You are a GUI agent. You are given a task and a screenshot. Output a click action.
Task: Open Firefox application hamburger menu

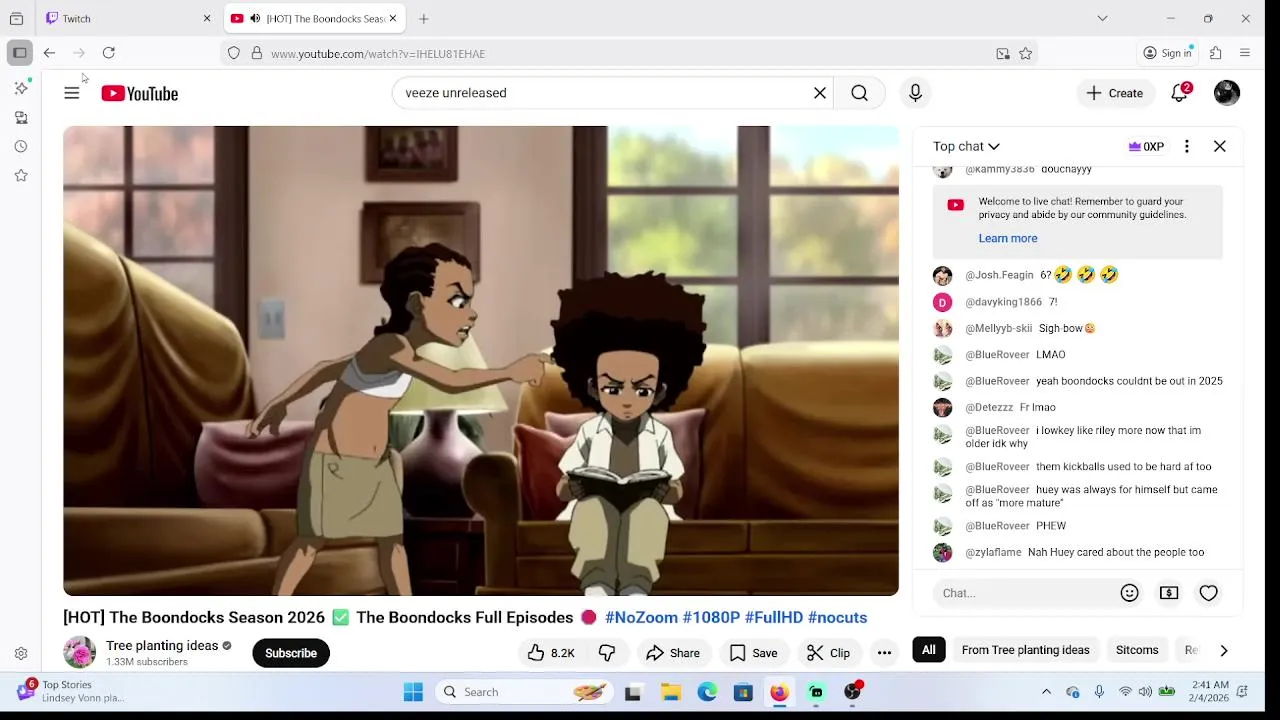click(1245, 53)
